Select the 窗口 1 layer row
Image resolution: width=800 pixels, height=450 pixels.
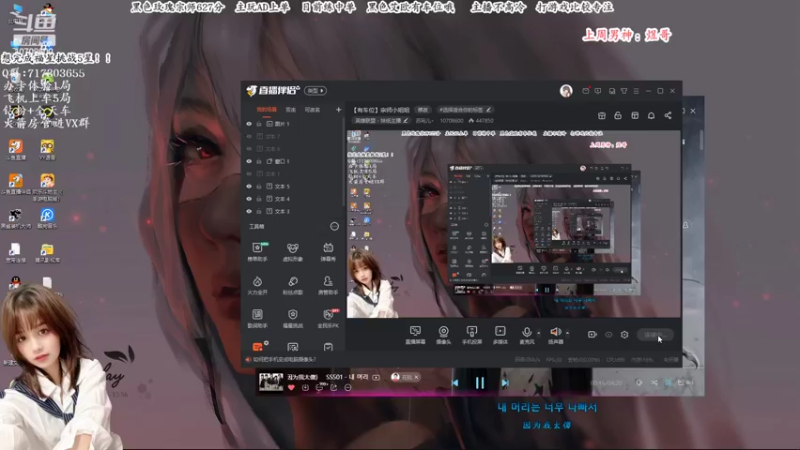tap(293, 161)
